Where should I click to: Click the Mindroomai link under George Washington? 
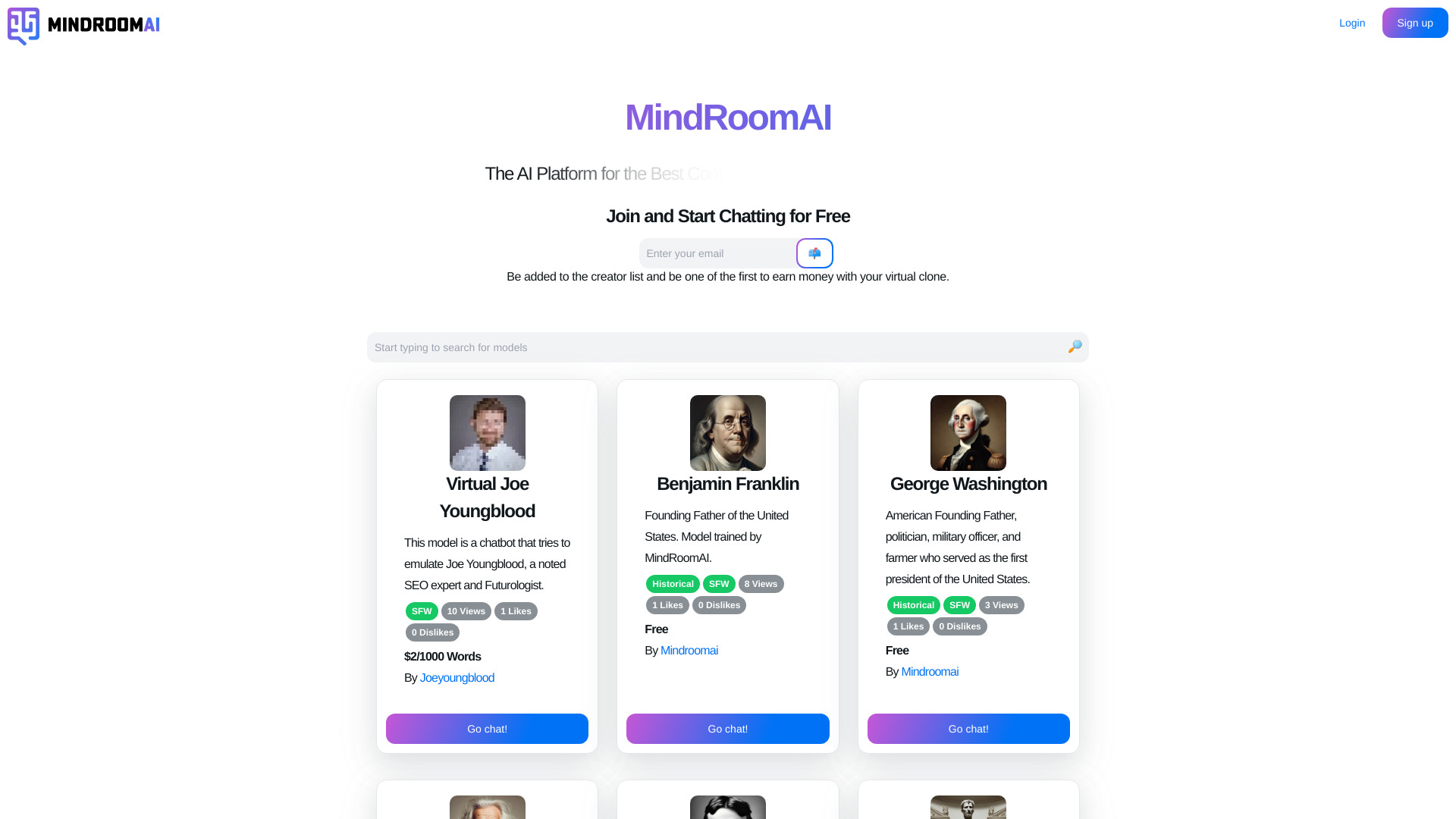pos(930,671)
